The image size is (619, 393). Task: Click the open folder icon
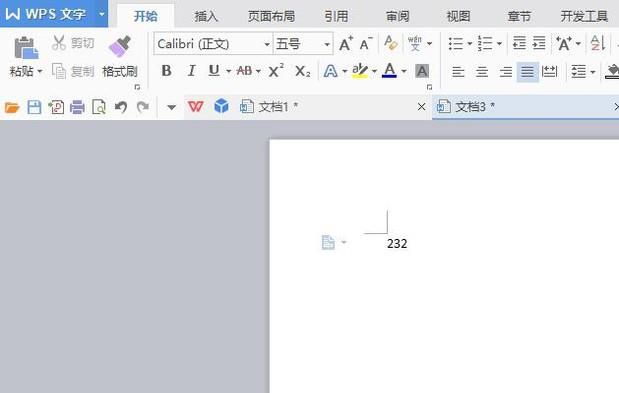12,107
